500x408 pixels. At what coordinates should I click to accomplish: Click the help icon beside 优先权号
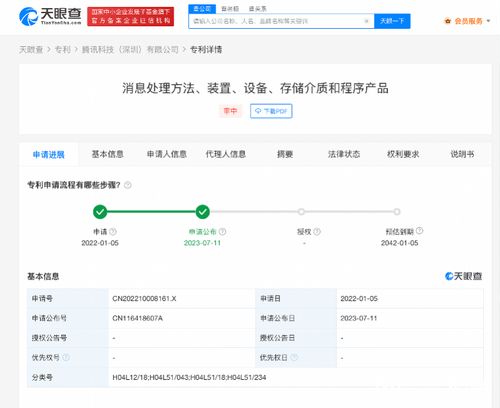[66, 357]
